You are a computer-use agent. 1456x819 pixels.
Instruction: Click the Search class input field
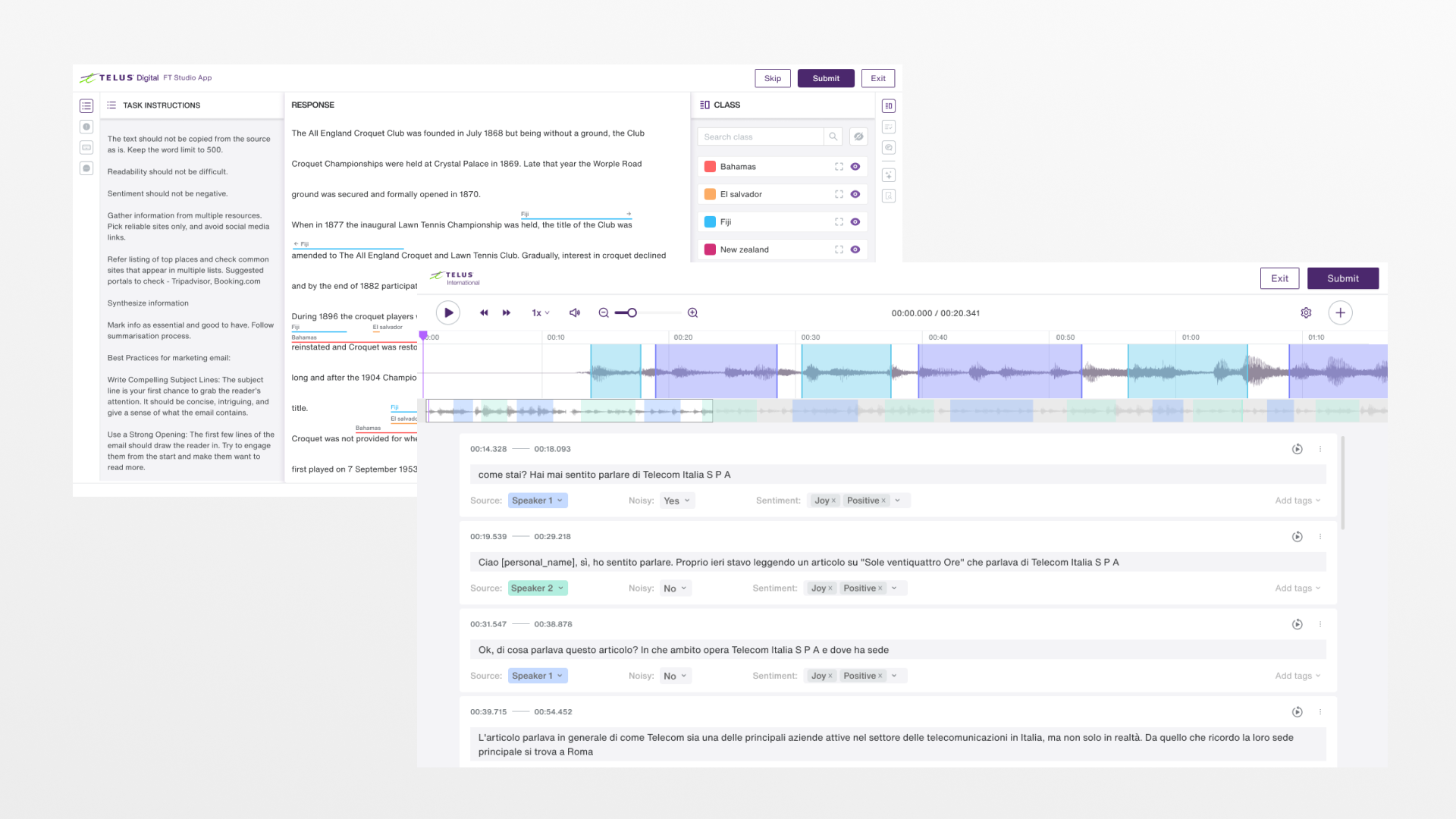click(761, 136)
